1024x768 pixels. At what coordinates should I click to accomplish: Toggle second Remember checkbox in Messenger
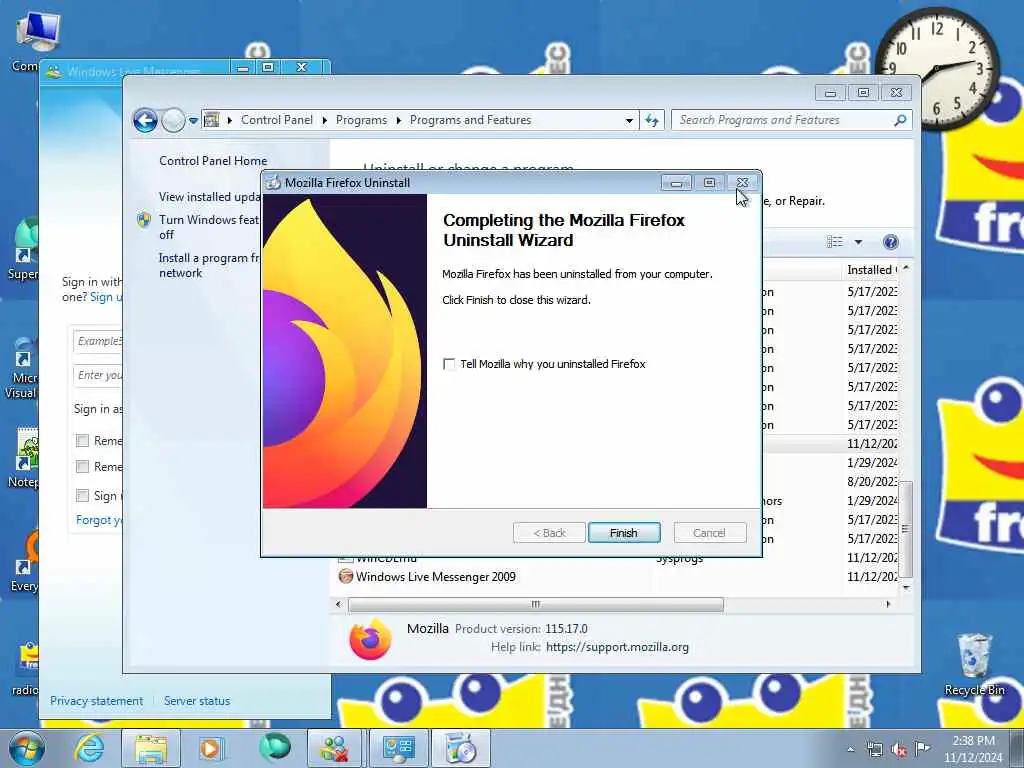[x=82, y=467]
